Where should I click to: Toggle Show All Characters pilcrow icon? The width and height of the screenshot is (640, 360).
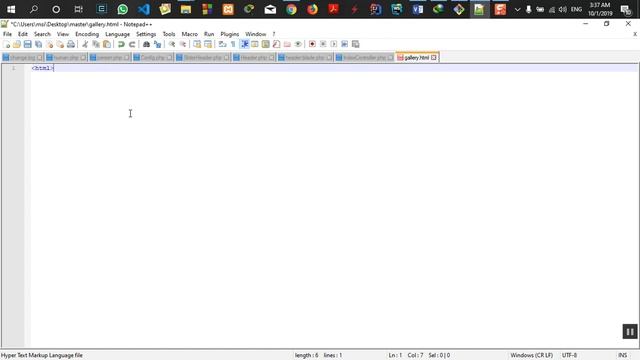click(x=233, y=44)
